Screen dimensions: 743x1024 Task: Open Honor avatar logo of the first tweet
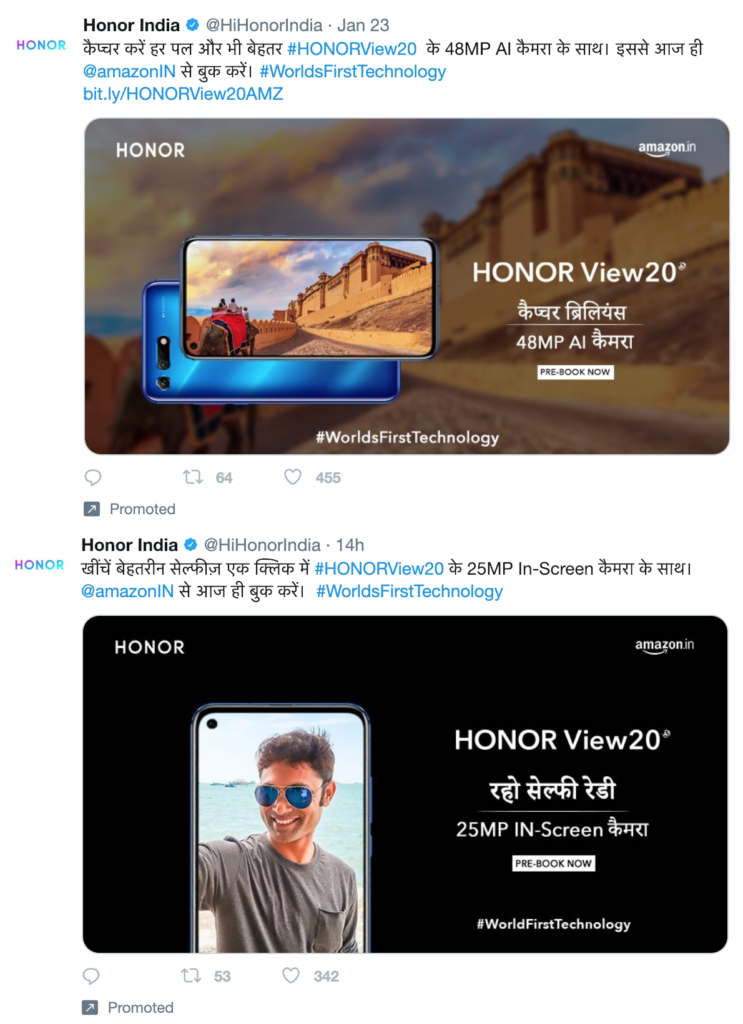41,45
